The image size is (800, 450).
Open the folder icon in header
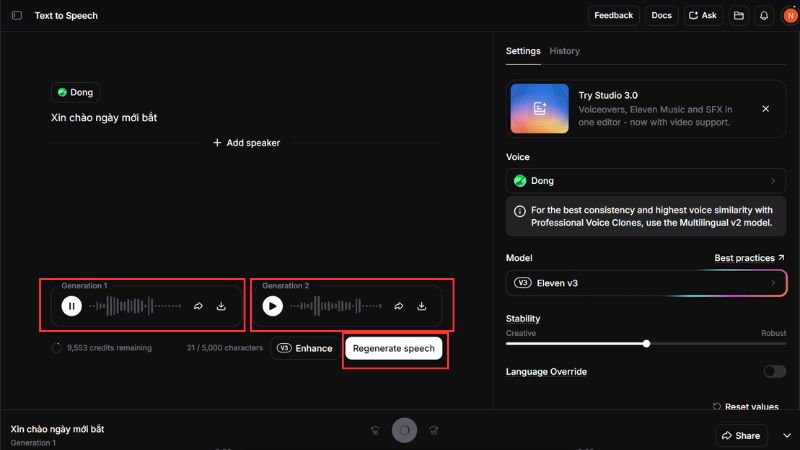(738, 16)
